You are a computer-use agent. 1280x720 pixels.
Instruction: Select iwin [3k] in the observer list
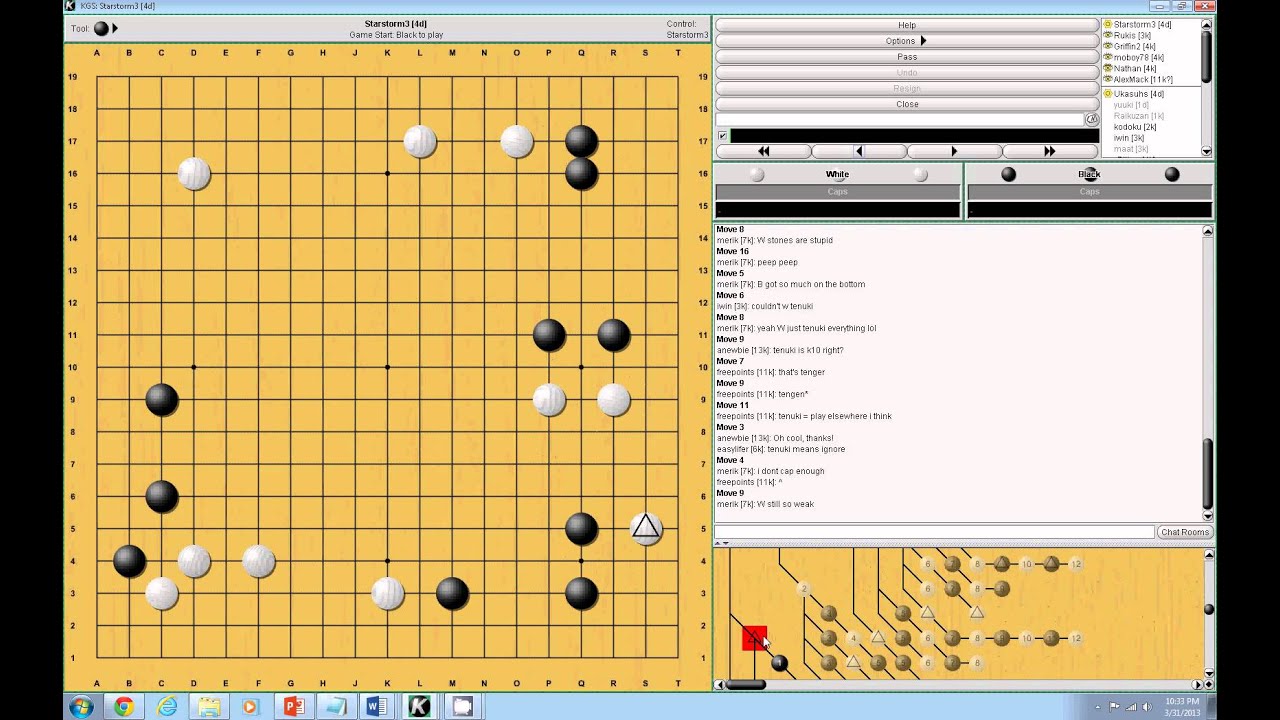click(x=1129, y=138)
